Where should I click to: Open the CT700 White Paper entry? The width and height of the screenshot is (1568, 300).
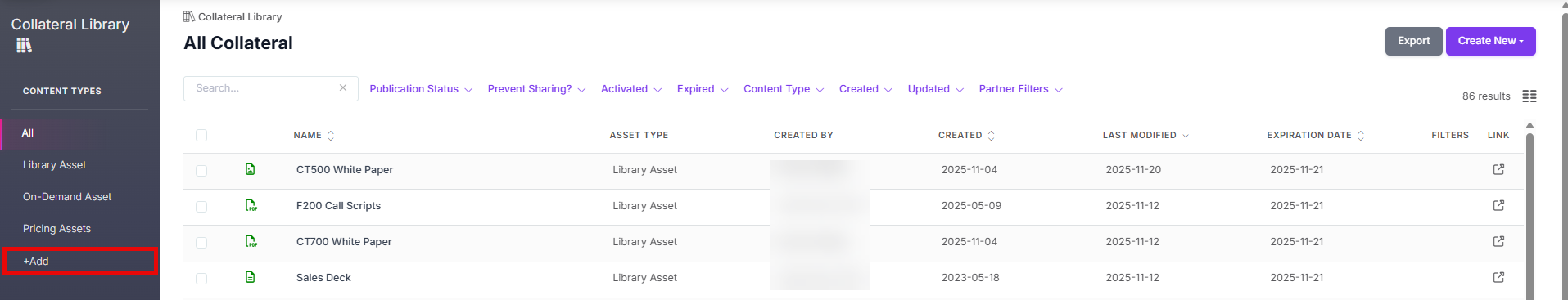[x=344, y=242]
